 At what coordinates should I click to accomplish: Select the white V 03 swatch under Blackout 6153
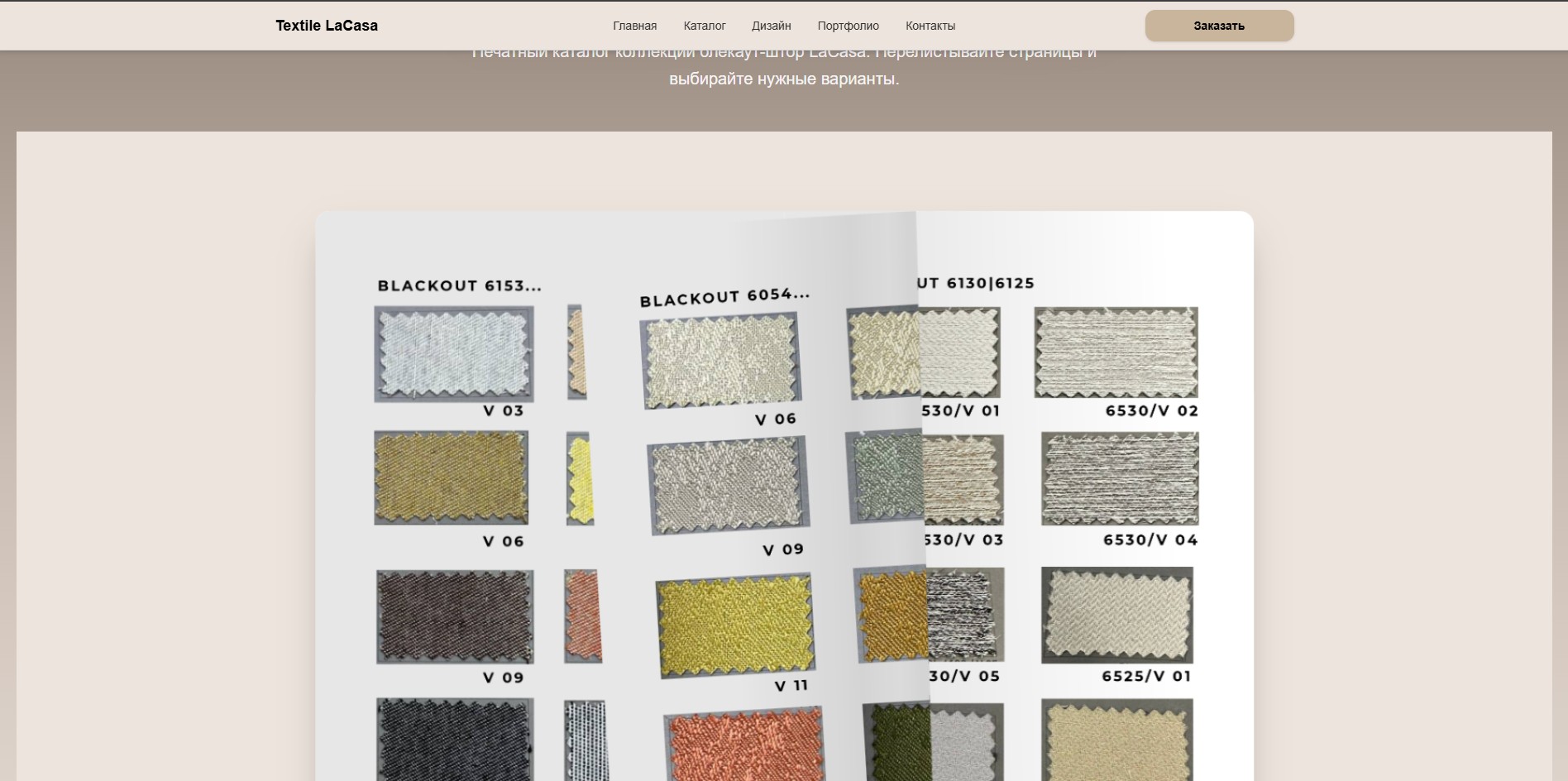point(453,354)
